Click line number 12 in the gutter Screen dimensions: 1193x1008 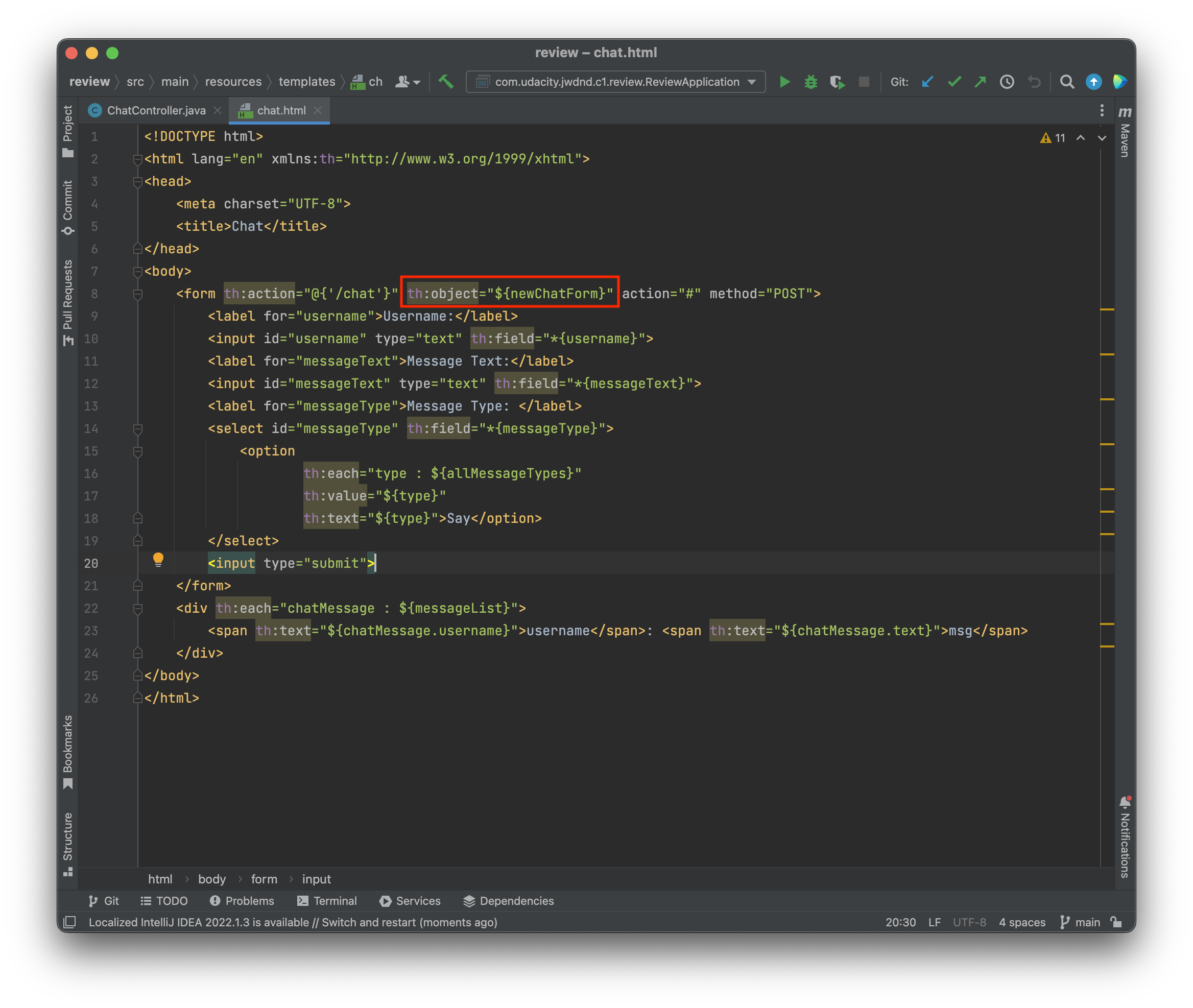[x=91, y=384]
